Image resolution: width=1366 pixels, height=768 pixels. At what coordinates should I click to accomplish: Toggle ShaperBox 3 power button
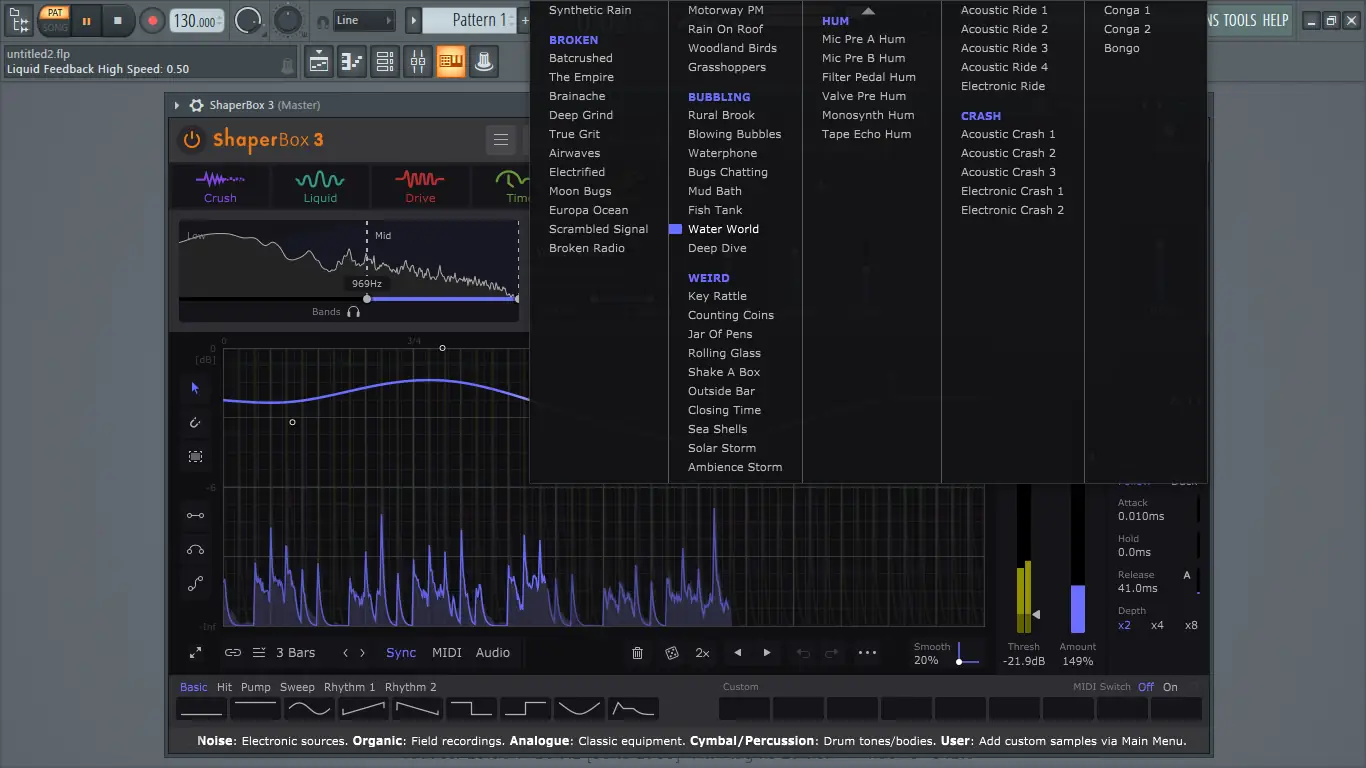point(191,140)
